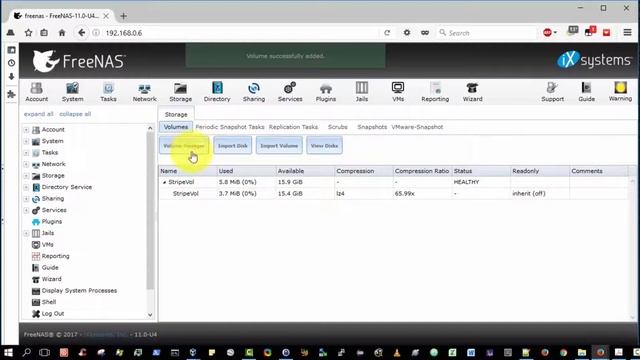640x360 pixels.
Task: Open Windows taskbar search
Action: click(x=27, y=352)
